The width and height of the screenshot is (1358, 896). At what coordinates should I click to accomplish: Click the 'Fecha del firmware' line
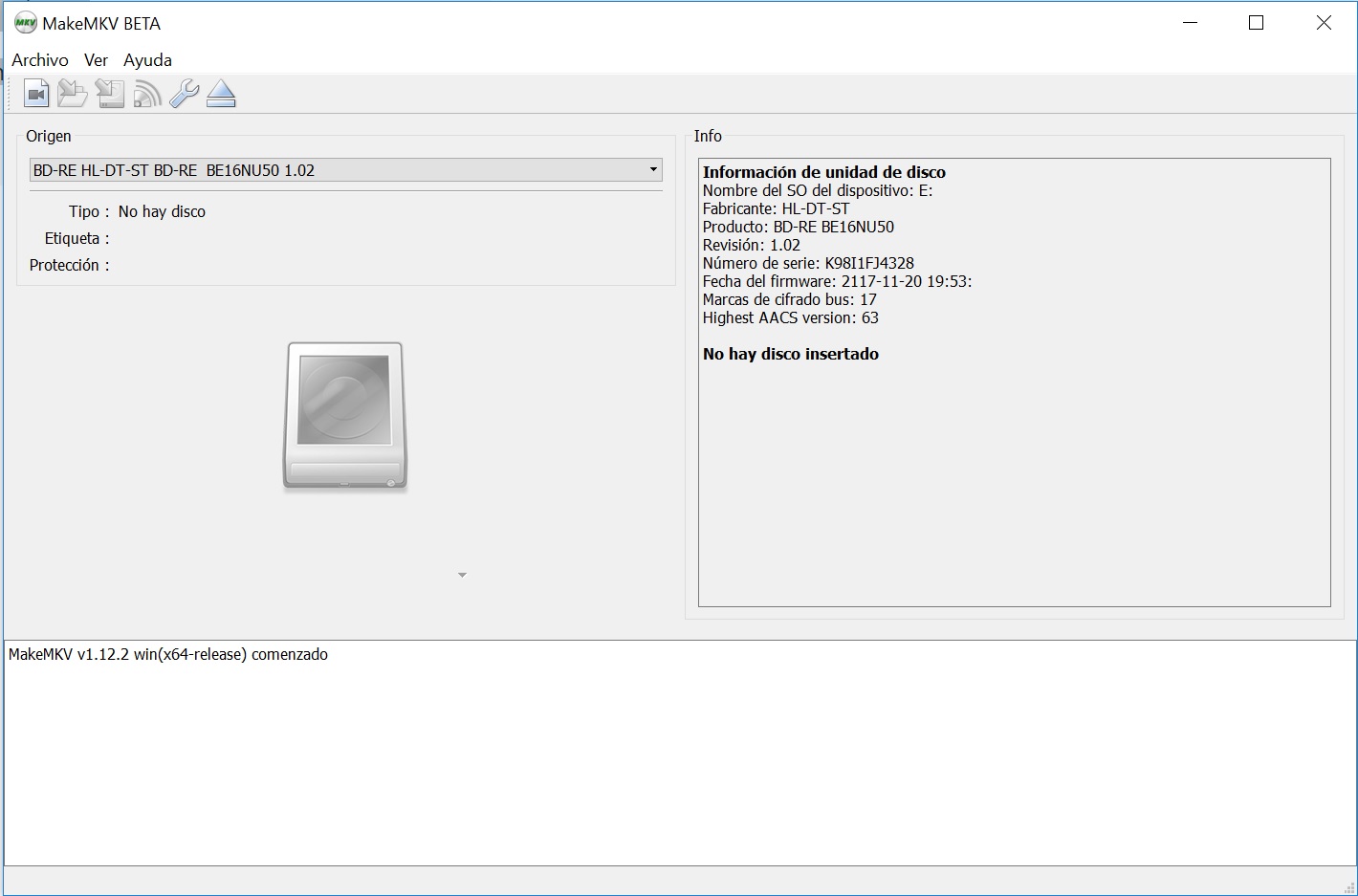tap(837, 281)
